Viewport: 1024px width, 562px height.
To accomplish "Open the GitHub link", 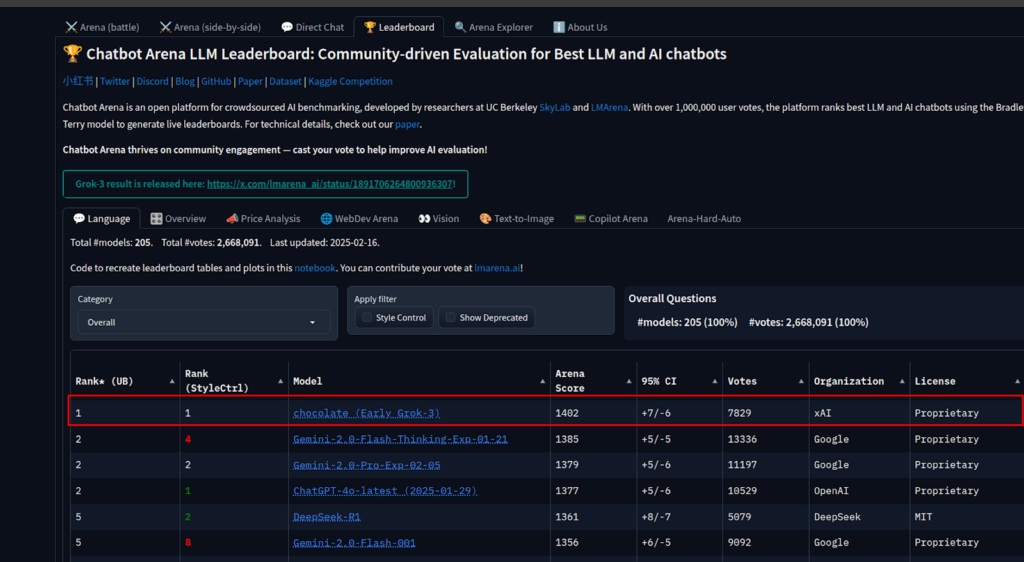I will [216, 81].
